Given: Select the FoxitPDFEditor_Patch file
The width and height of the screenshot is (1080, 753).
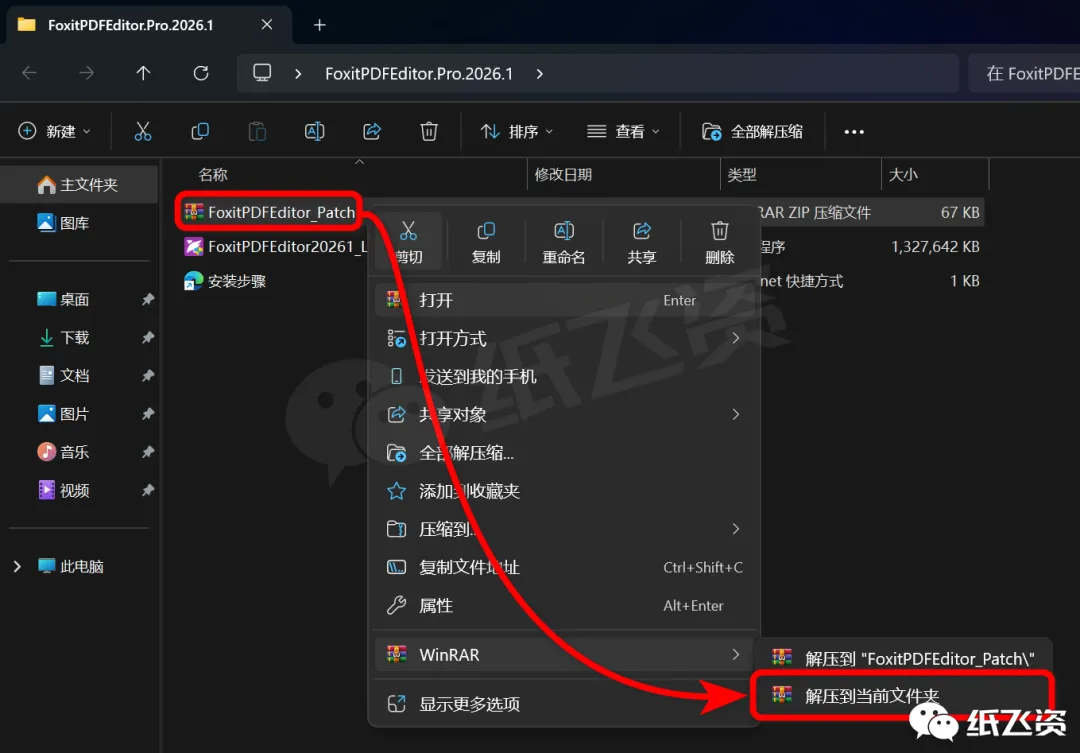Looking at the screenshot, I should tap(270, 212).
